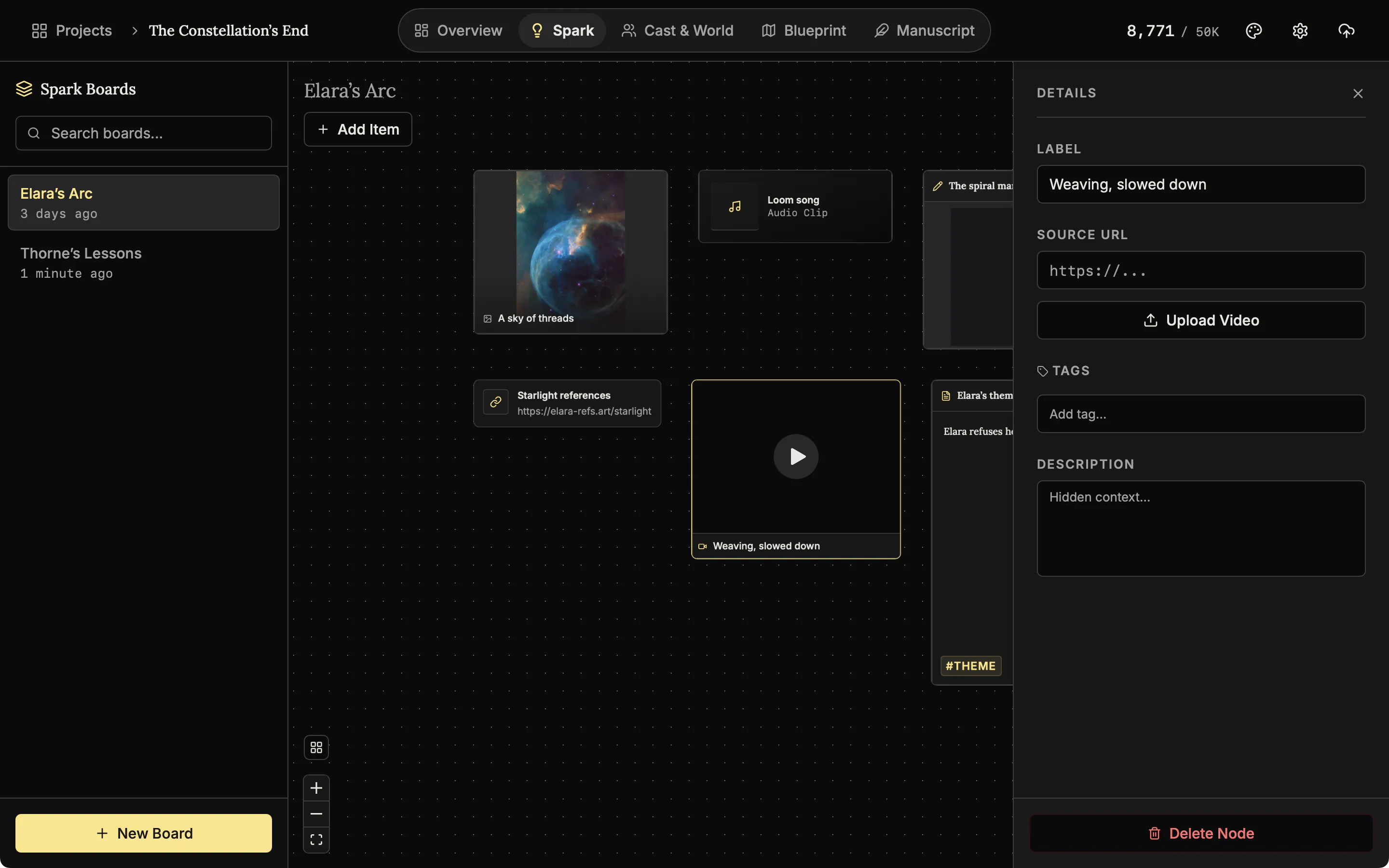This screenshot has width=1389, height=868.
Task: Click the Source URL input field
Action: [1201, 270]
